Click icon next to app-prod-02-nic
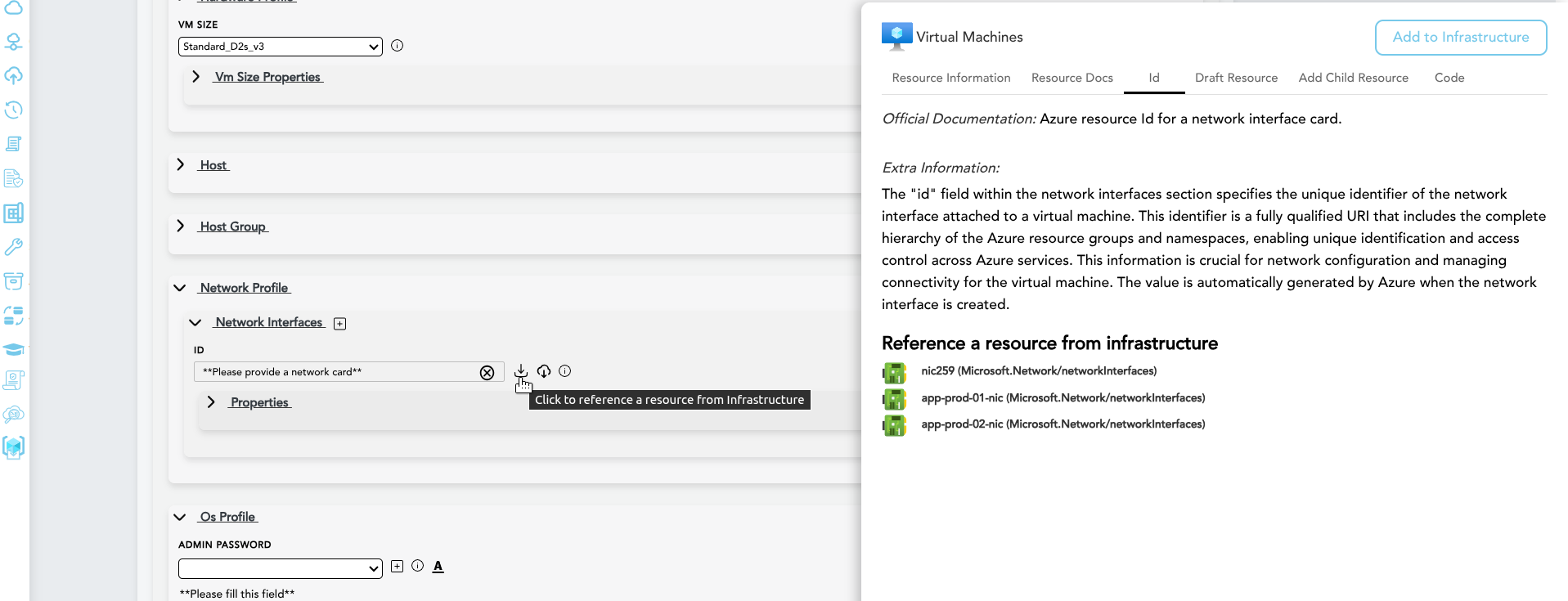Viewport: 1568px width, 601px height. point(895,425)
